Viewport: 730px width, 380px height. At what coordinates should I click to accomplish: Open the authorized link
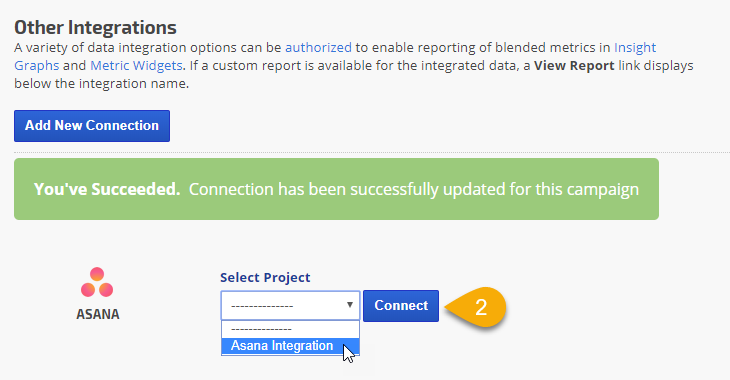(318, 48)
